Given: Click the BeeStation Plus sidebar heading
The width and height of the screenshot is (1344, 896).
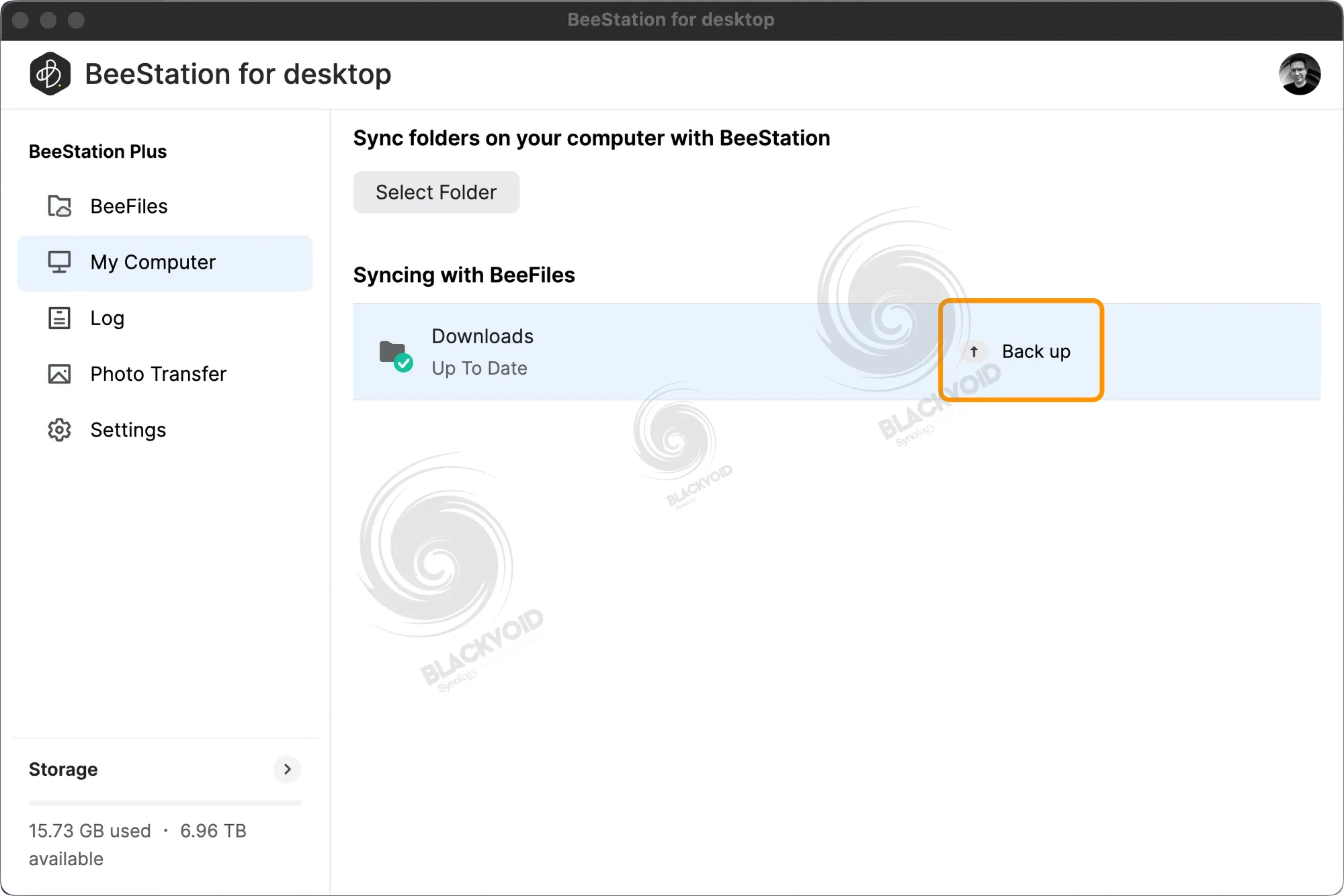Looking at the screenshot, I should [97, 152].
